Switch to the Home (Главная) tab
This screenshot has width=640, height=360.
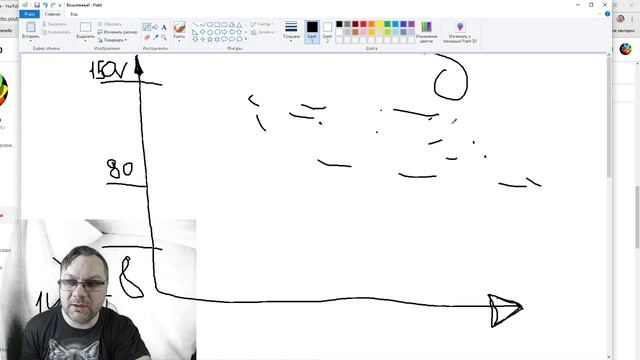(52, 14)
